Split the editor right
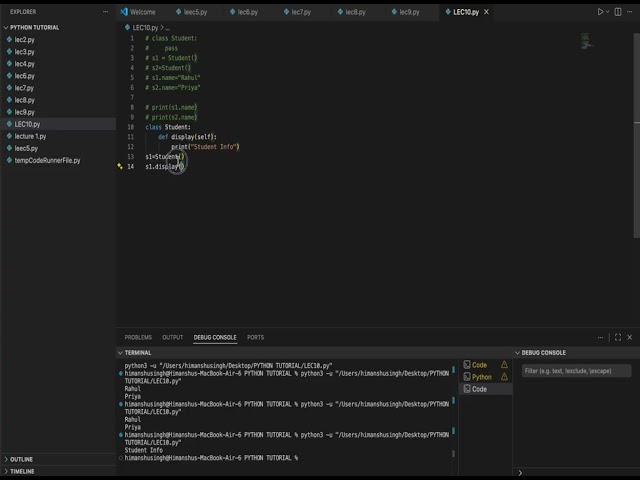 click(618, 12)
